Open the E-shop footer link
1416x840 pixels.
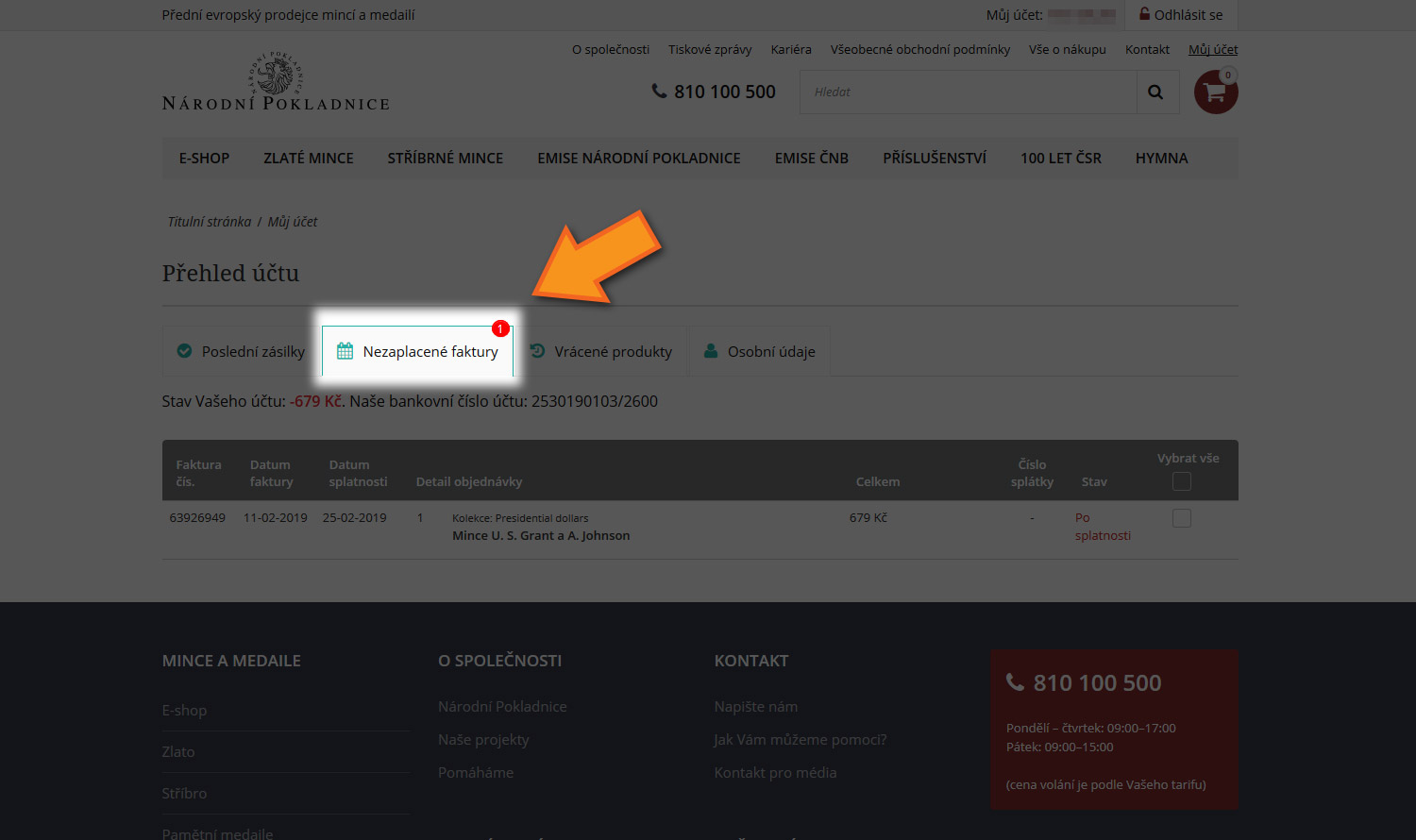(x=184, y=711)
